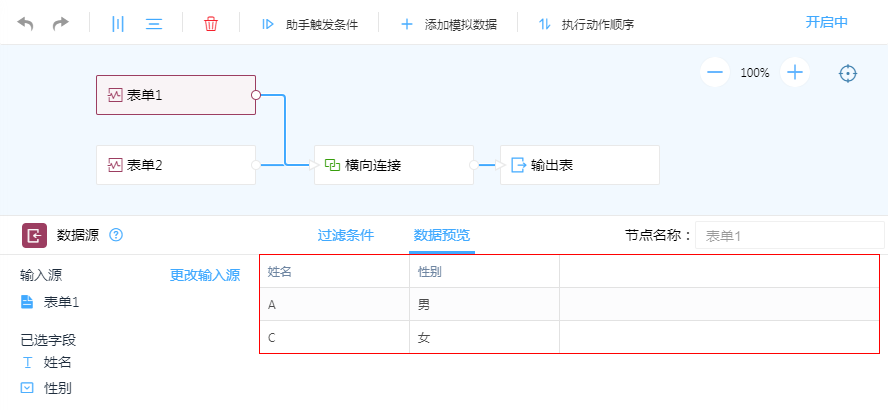
Task: Open 执行动作顺序 option
Action: [x=586, y=24]
